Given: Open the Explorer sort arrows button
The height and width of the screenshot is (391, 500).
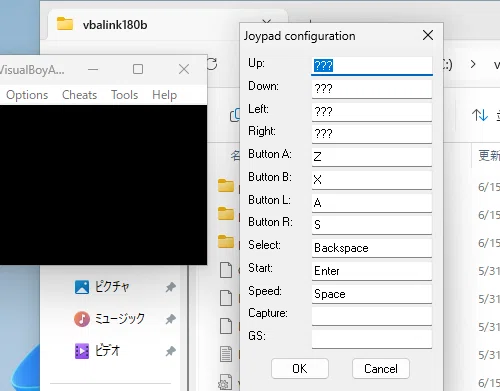Looking at the screenshot, I should click(480, 115).
